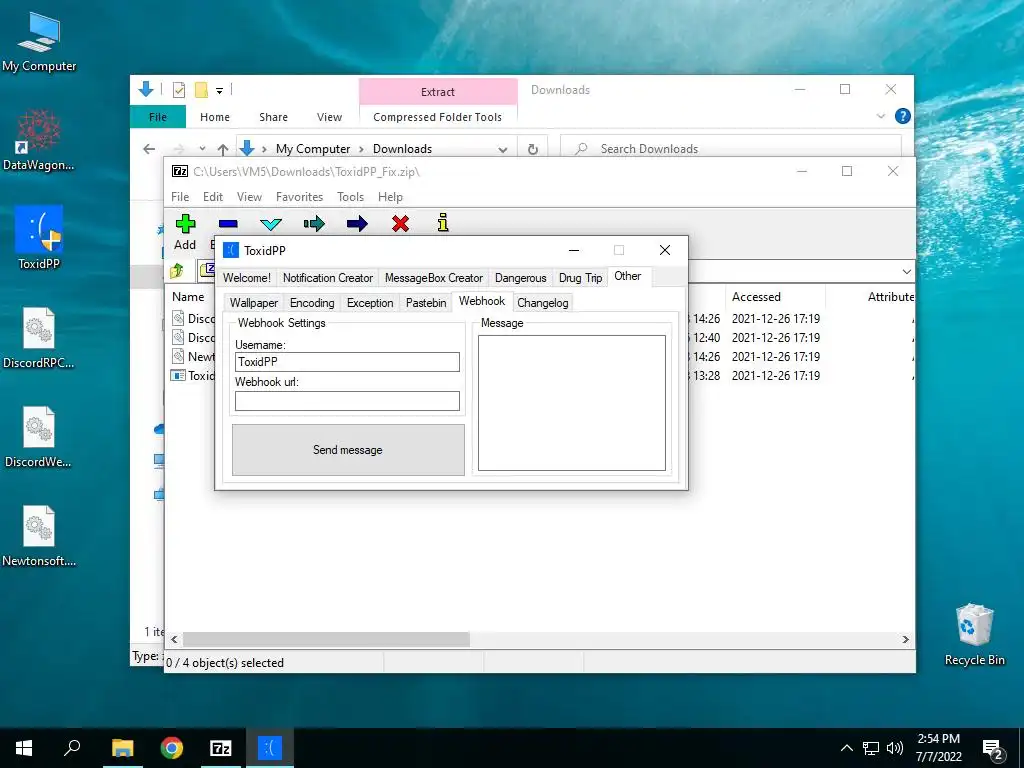Click the 7-Zip up-folder icon
Screen dimensions: 1024x768
(177, 270)
